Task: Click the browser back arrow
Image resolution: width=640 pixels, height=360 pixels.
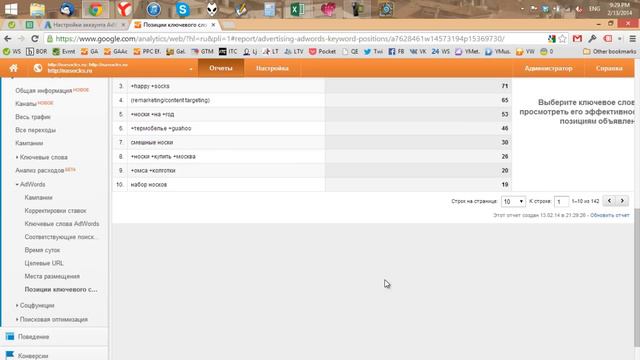Action: click(x=8, y=39)
